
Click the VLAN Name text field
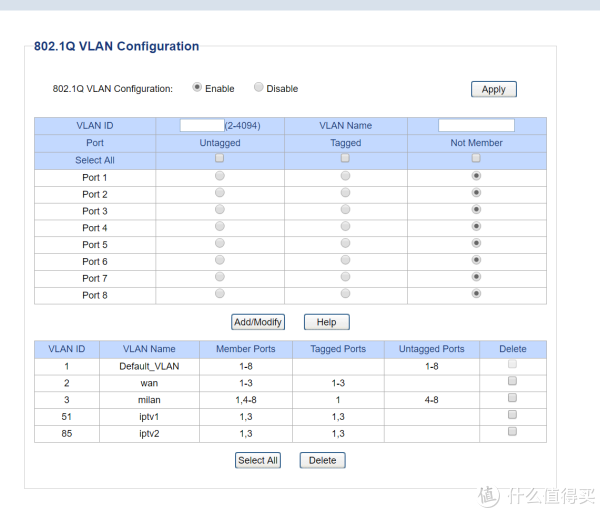(476, 126)
